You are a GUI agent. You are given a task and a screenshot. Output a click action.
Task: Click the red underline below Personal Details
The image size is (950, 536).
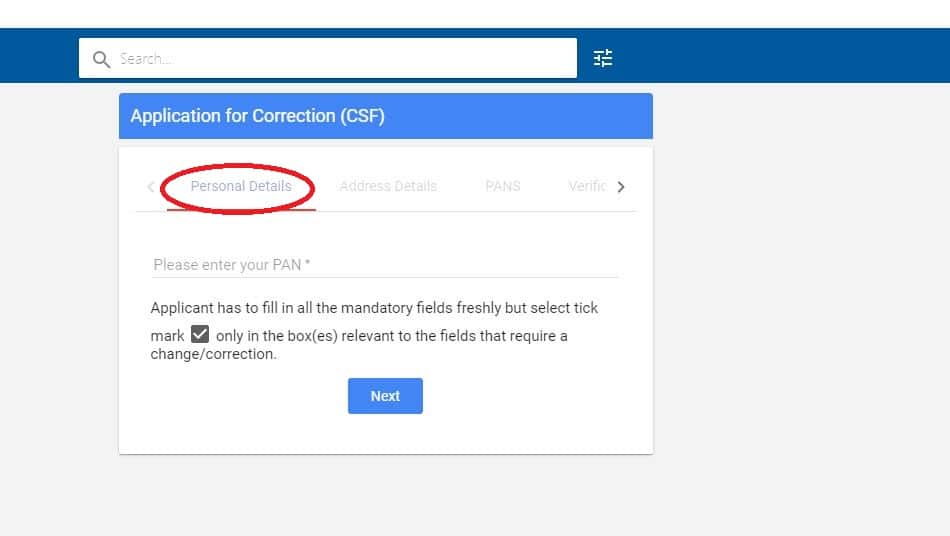241,210
